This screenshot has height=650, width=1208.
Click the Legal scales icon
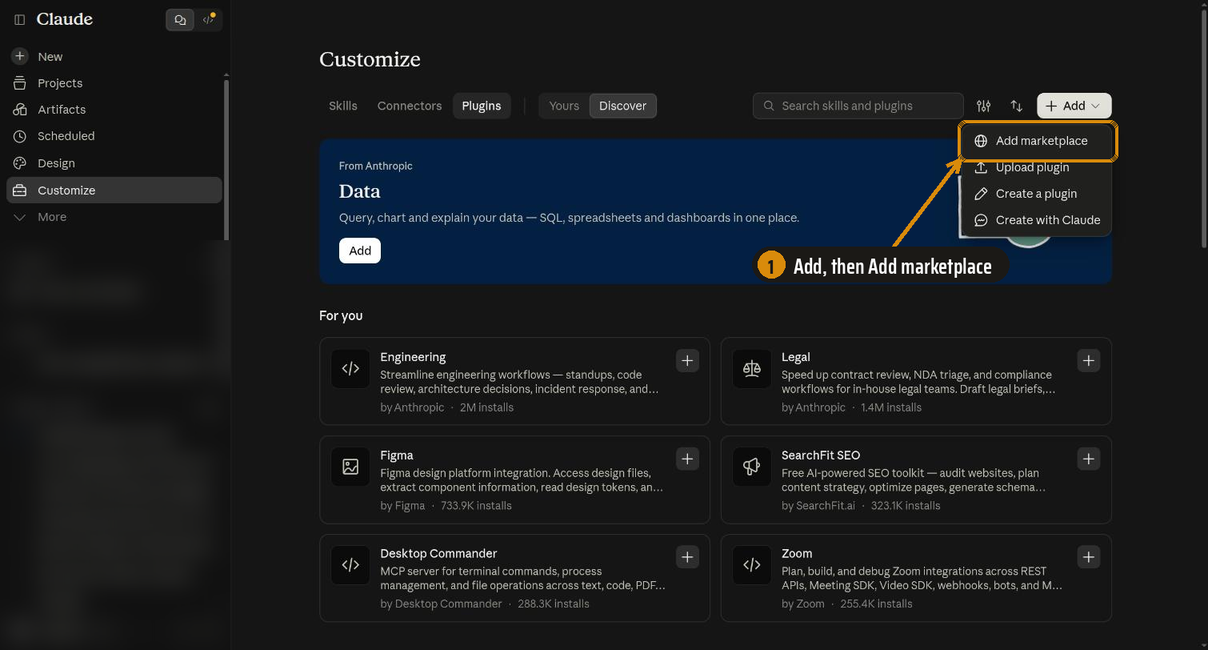[752, 369]
